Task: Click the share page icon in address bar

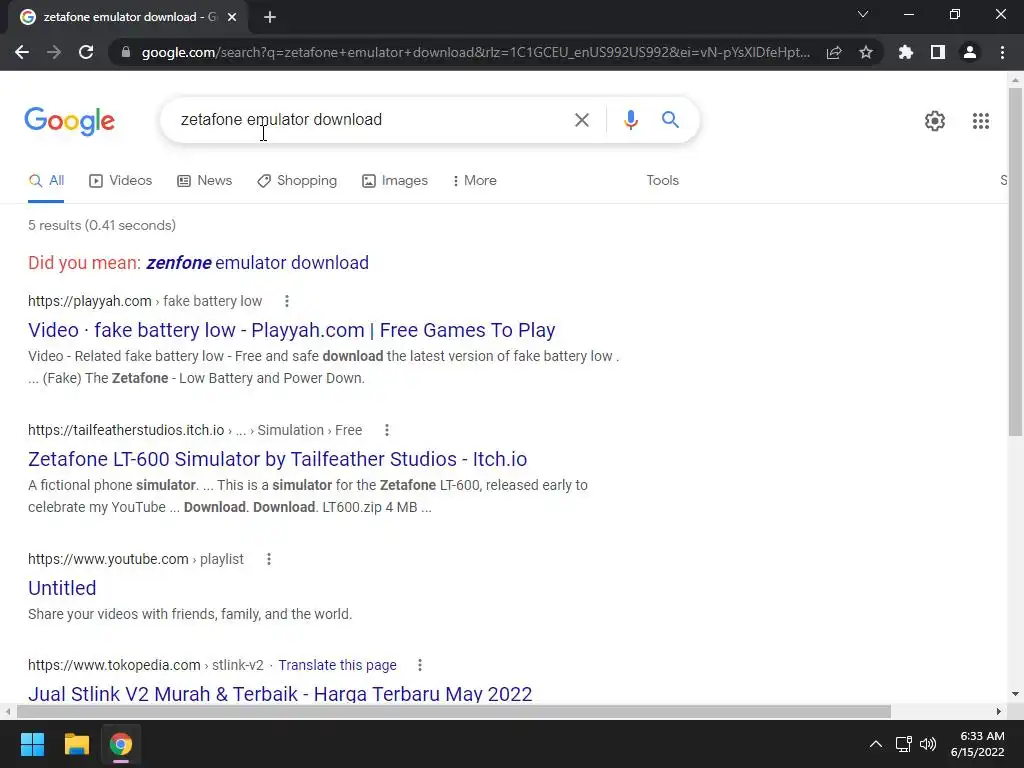Action: (834, 52)
